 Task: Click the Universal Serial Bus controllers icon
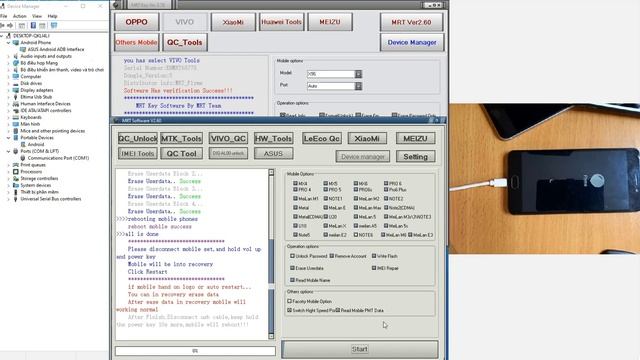coord(16,199)
